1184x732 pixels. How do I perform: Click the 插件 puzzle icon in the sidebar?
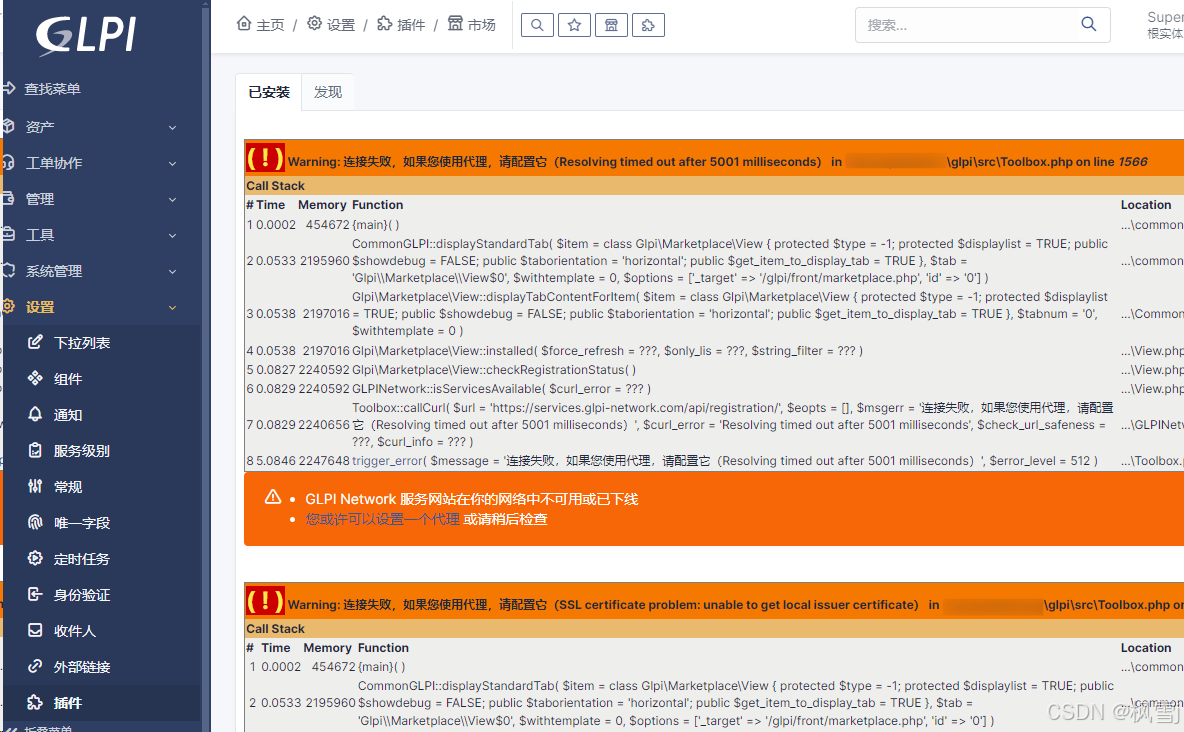pyautogui.click(x=35, y=703)
